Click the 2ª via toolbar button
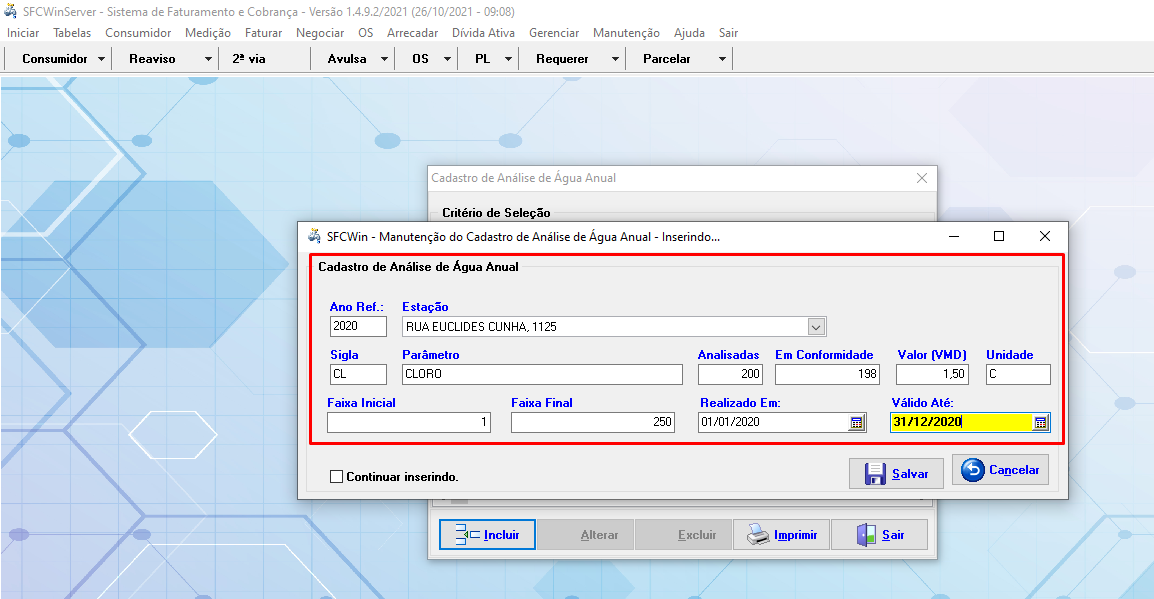The width and height of the screenshot is (1154, 599). point(249,59)
